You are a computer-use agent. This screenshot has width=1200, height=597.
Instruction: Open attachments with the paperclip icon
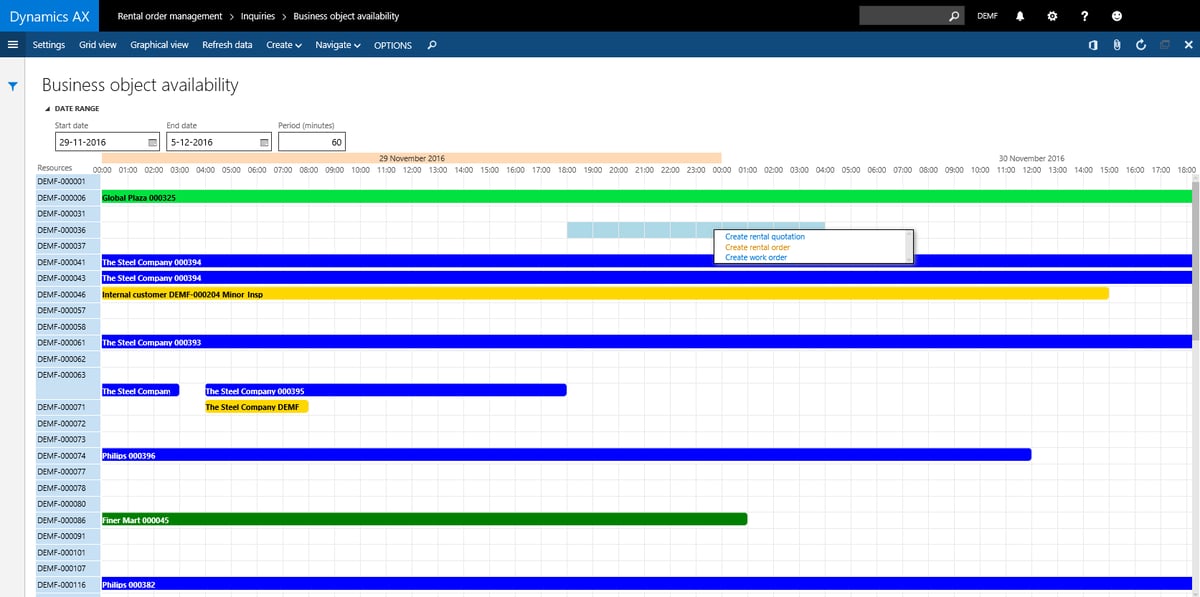pyautogui.click(x=1116, y=44)
